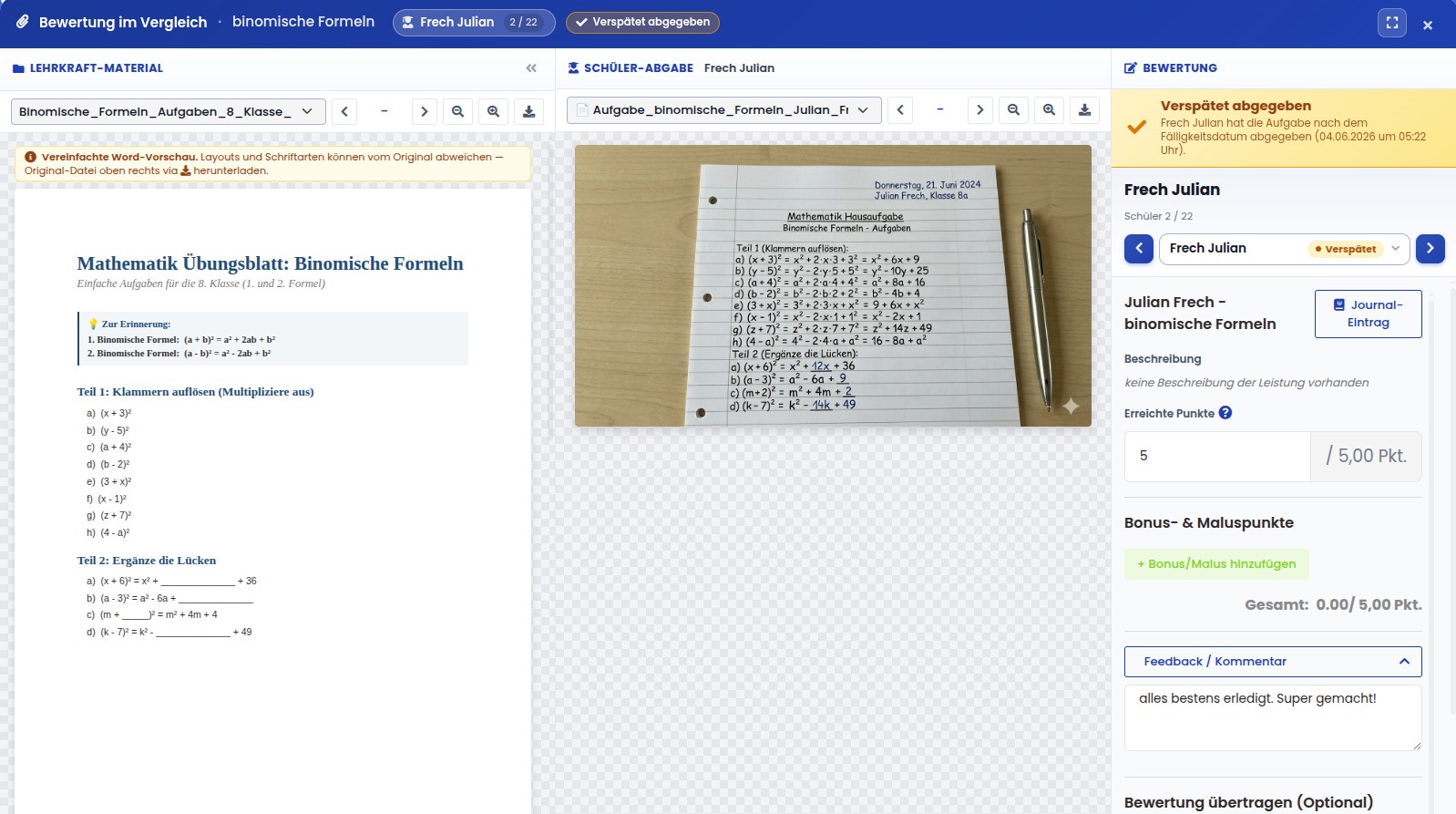
Task: Click the checkmark icon in late submission banner
Action: (x=1137, y=127)
